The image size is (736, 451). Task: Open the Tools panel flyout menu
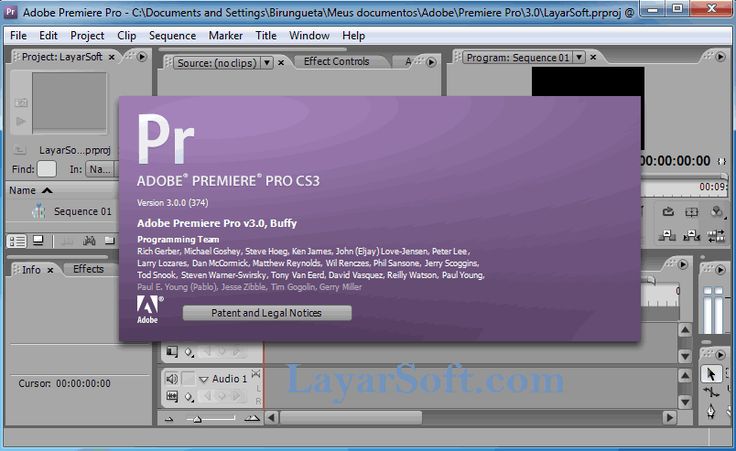pos(720,354)
